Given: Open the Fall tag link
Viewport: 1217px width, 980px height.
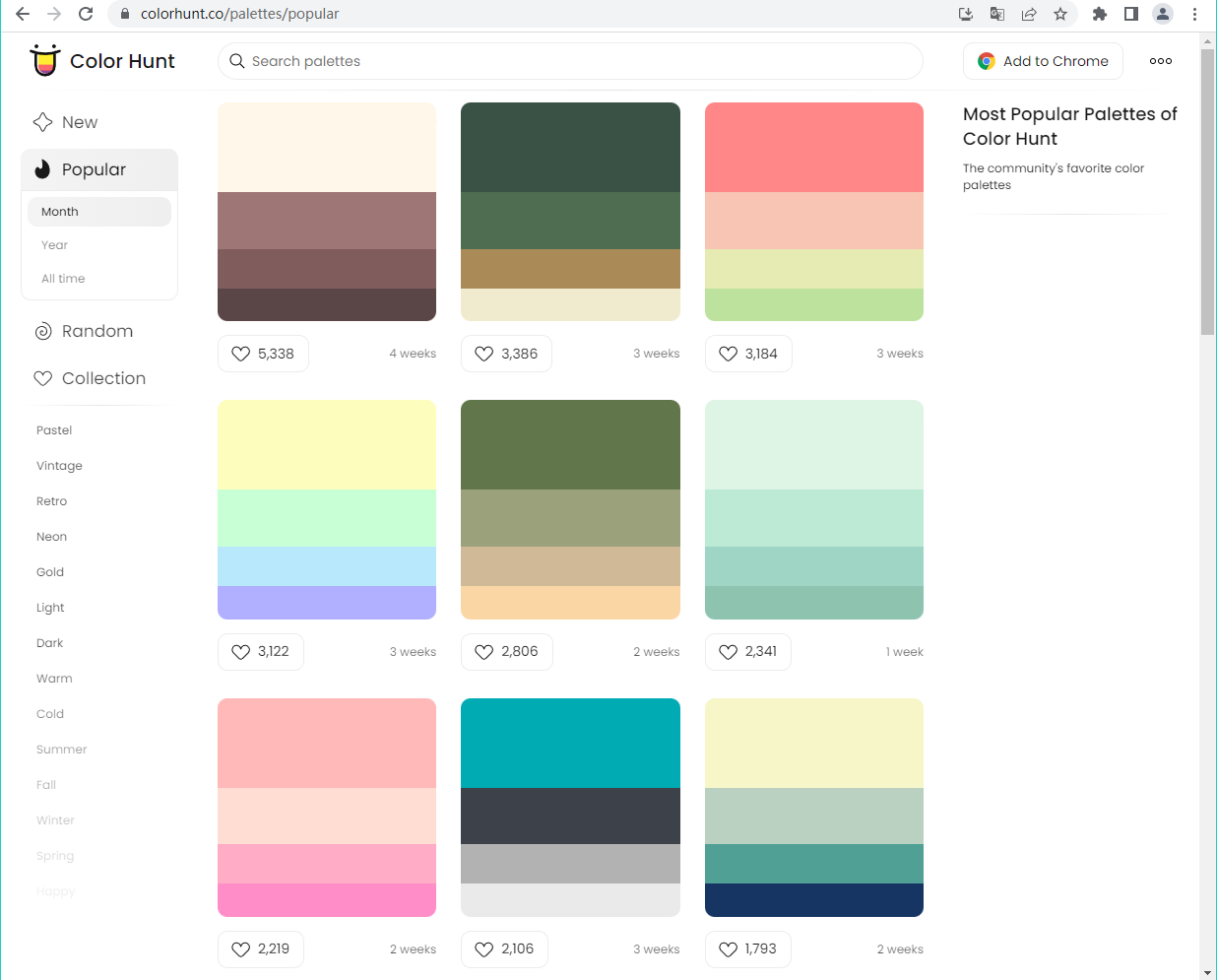Looking at the screenshot, I should point(46,785).
